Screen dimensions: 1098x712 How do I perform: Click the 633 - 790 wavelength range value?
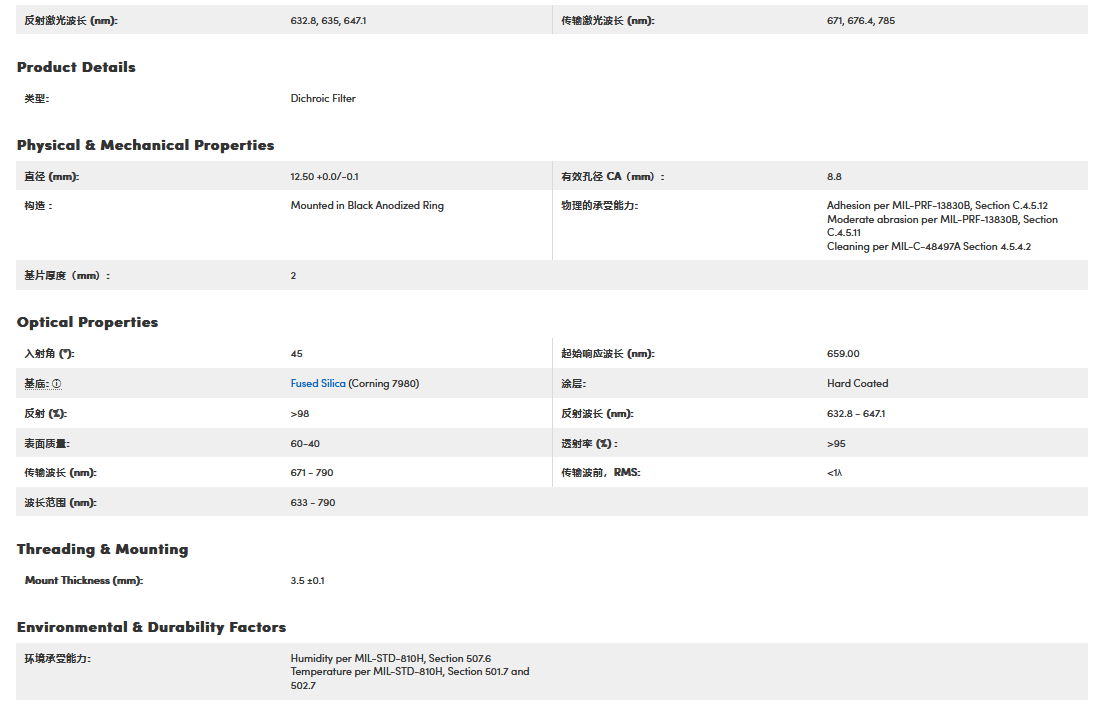(x=313, y=502)
